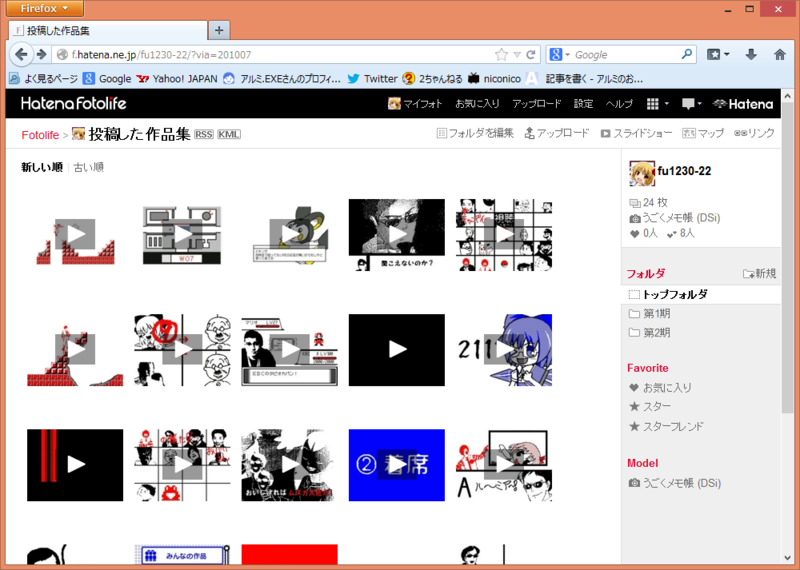The width and height of the screenshot is (800, 570).
Task: Click the RSS feed badge
Action: click(x=204, y=134)
